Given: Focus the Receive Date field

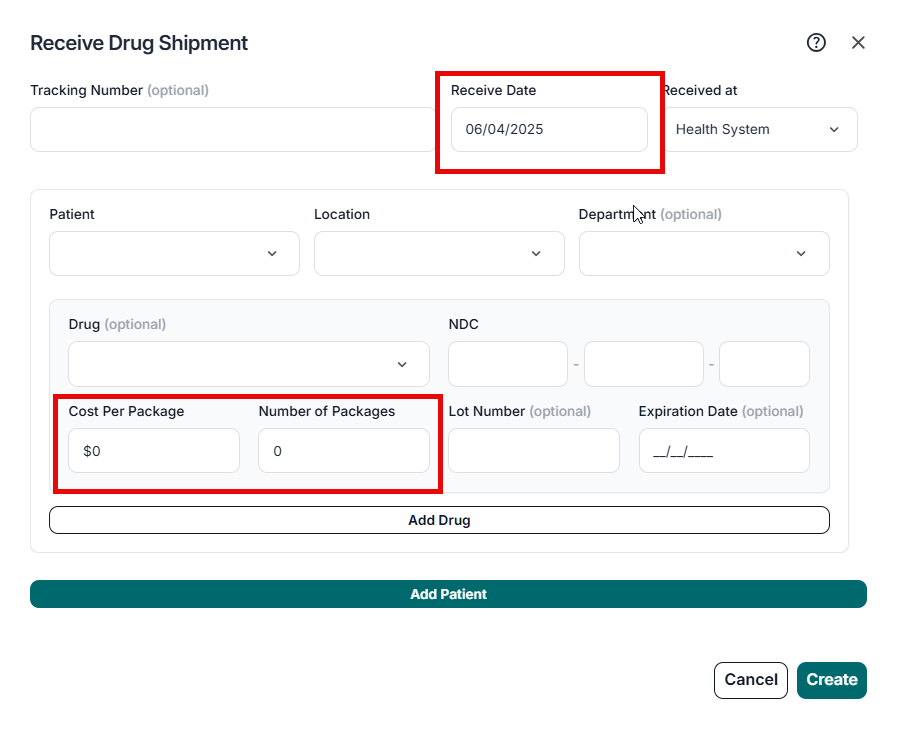Looking at the screenshot, I should click(549, 129).
